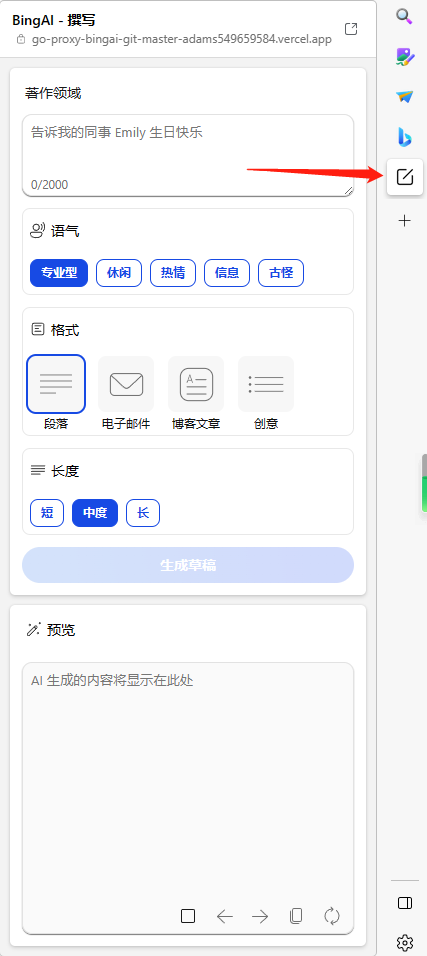The width and height of the screenshot is (427, 956).
Task: Choose the 博客文章 format thumbnail
Action: click(x=196, y=384)
